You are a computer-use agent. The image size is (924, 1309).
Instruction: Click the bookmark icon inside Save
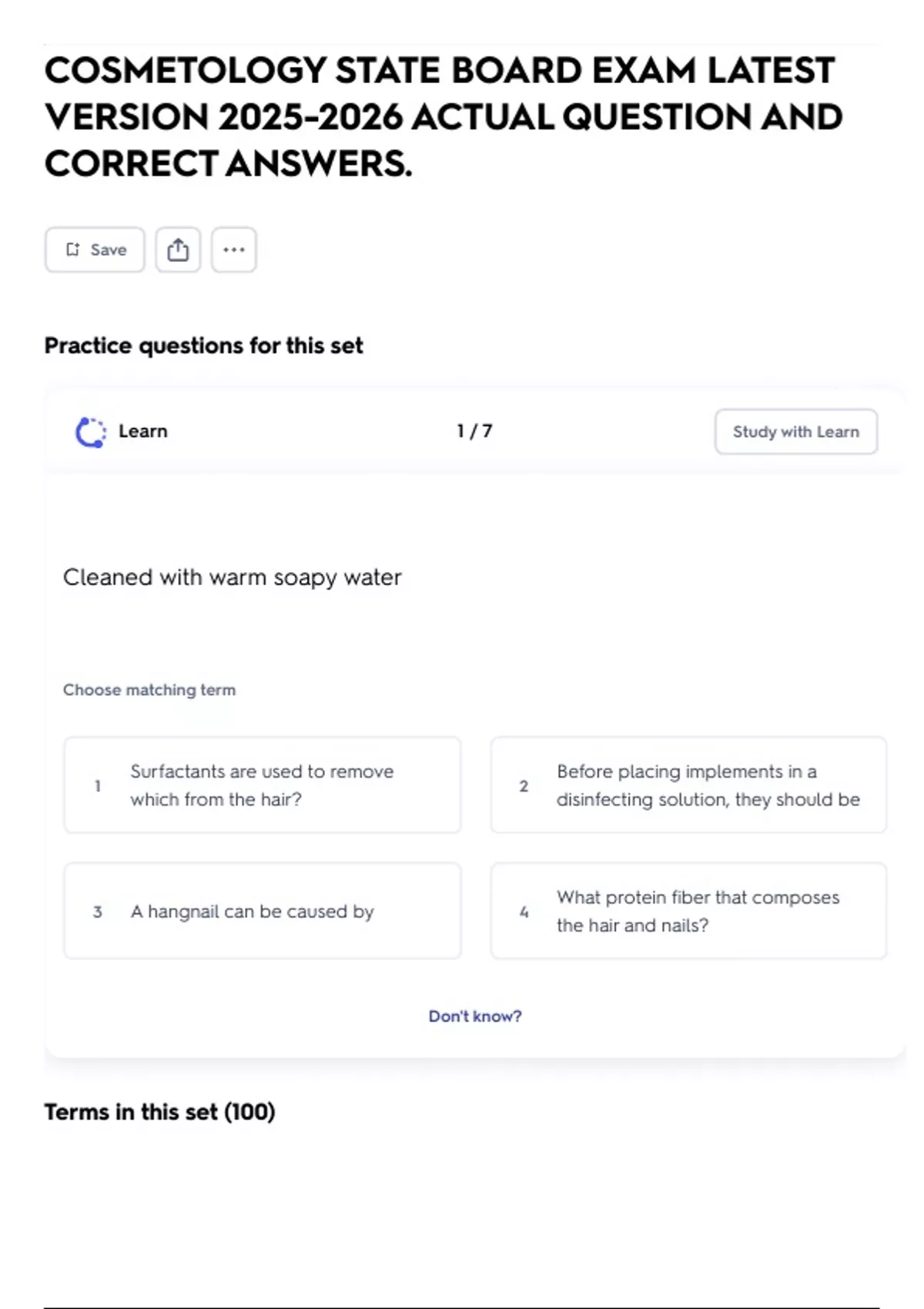[x=73, y=249]
